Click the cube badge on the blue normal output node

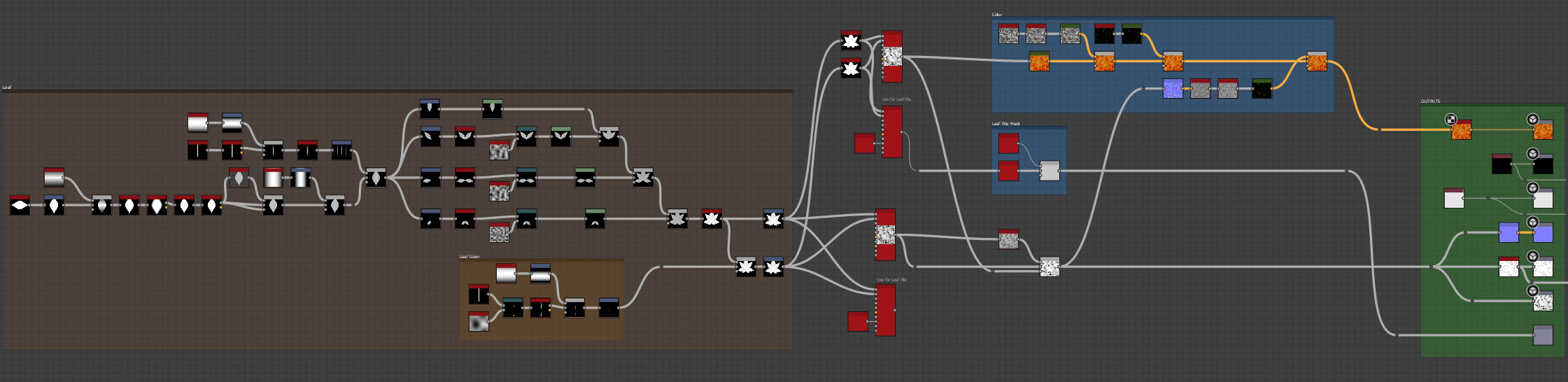pyautogui.click(x=1532, y=222)
